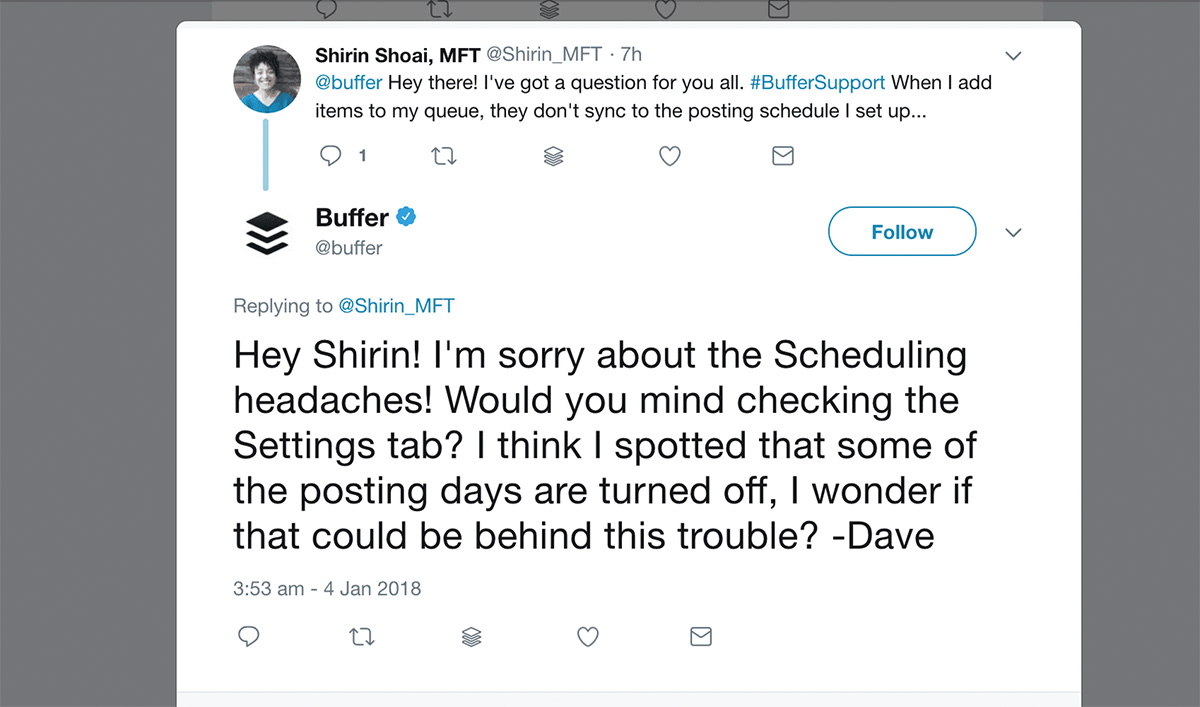Open the #BufferSupport hashtag link
The image size is (1200, 707).
pos(817,82)
